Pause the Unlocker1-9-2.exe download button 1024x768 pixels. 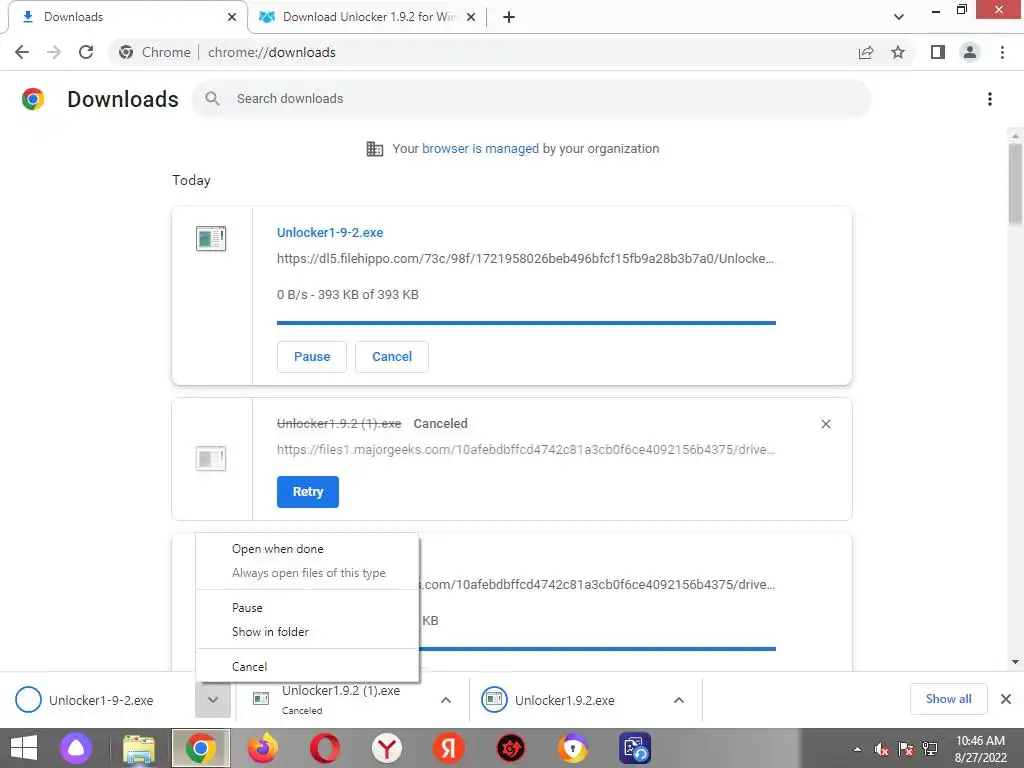click(x=312, y=357)
